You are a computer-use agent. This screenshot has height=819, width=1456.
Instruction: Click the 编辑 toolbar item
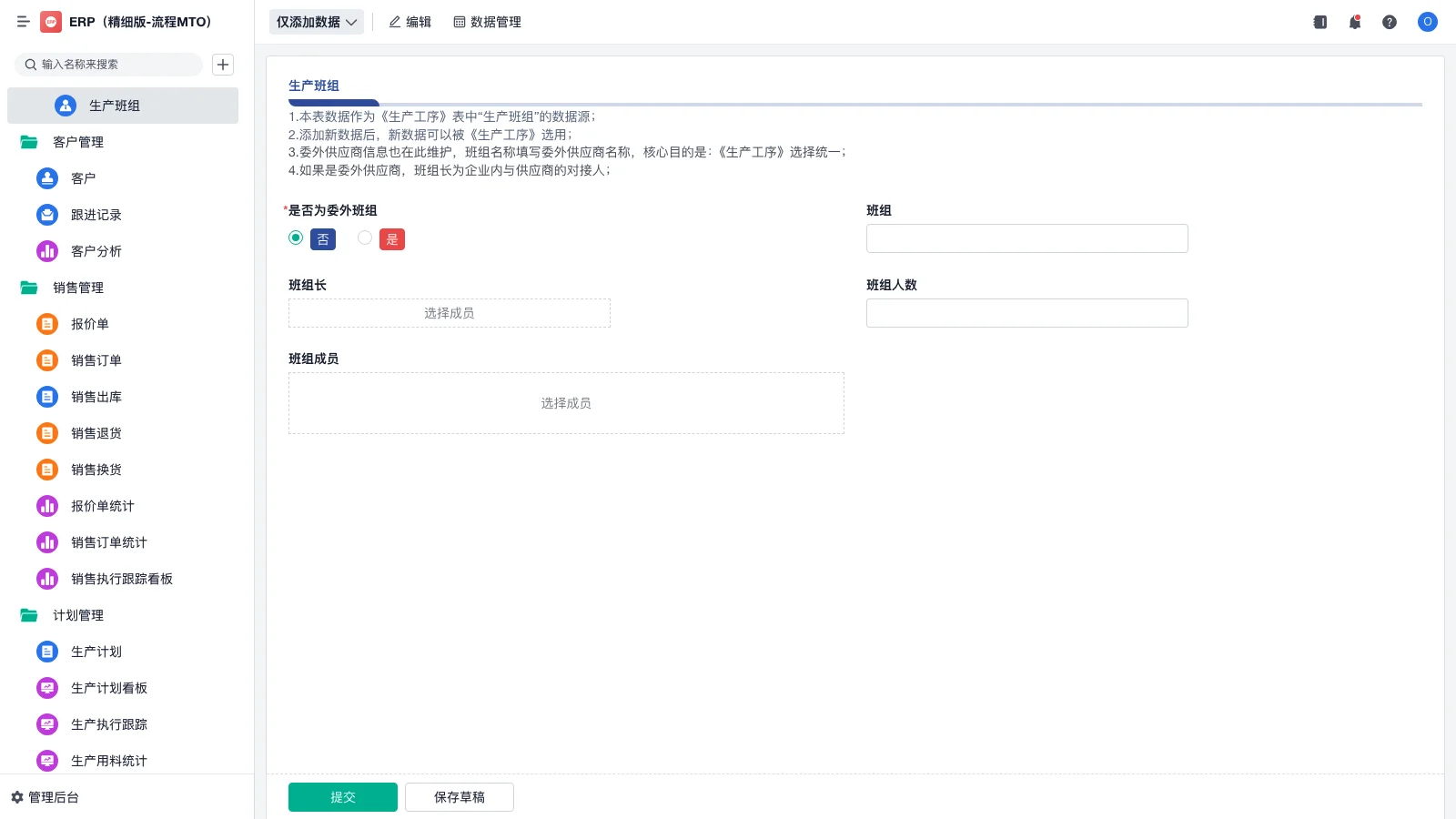pyautogui.click(x=410, y=22)
